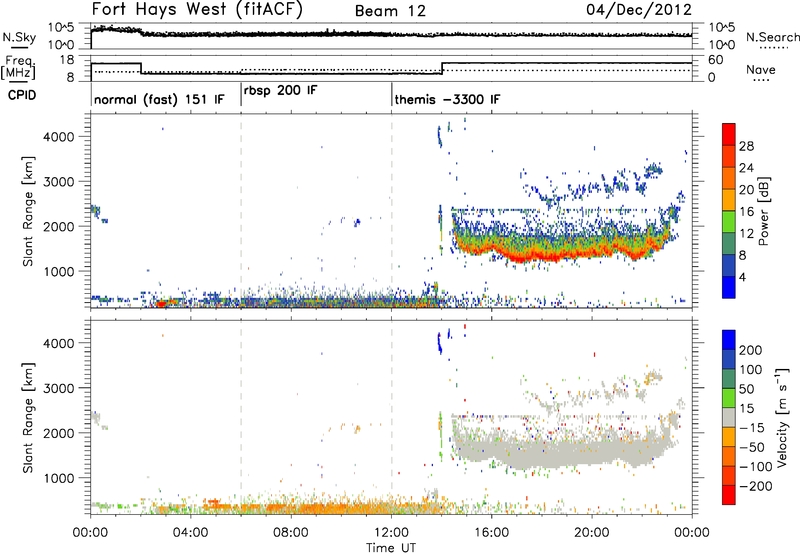This screenshot has width=800, height=554.
Task: Click the "Freq. [MHz]" axis label
Action: coord(19,67)
